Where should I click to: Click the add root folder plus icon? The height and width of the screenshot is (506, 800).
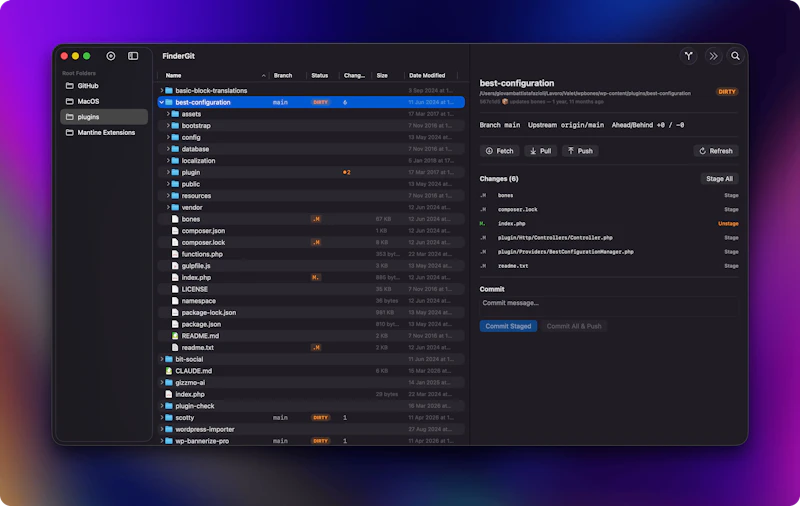point(111,56)
